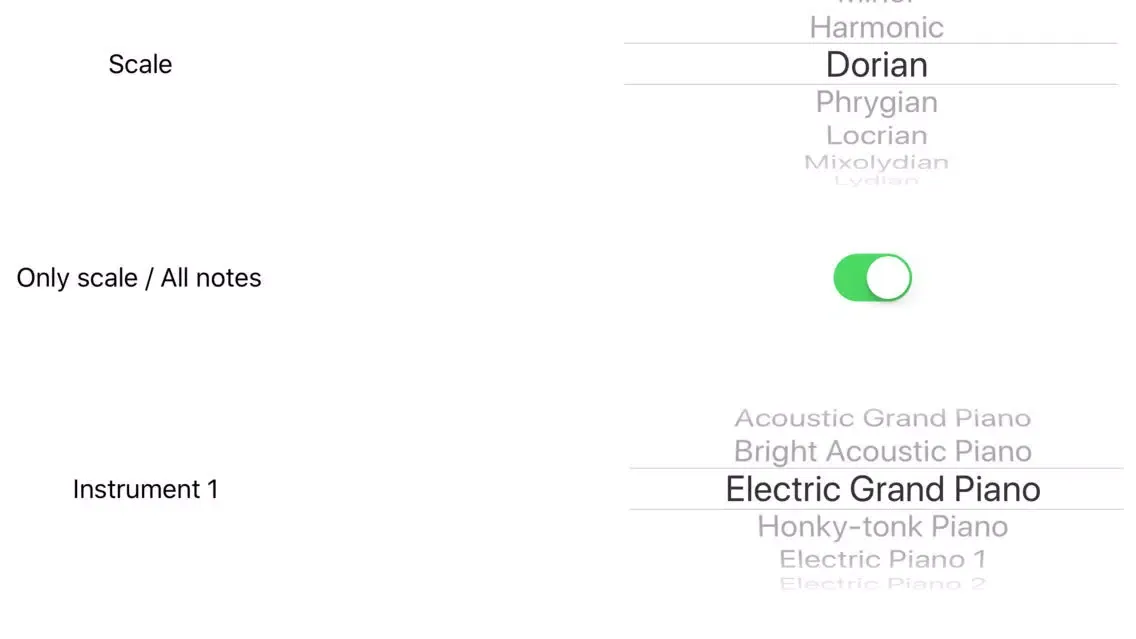Image resolution: width=1136 pixels, height=639 pixels.
Task: Click the Only scale / All notes label
Action: (x=138, y=278)
